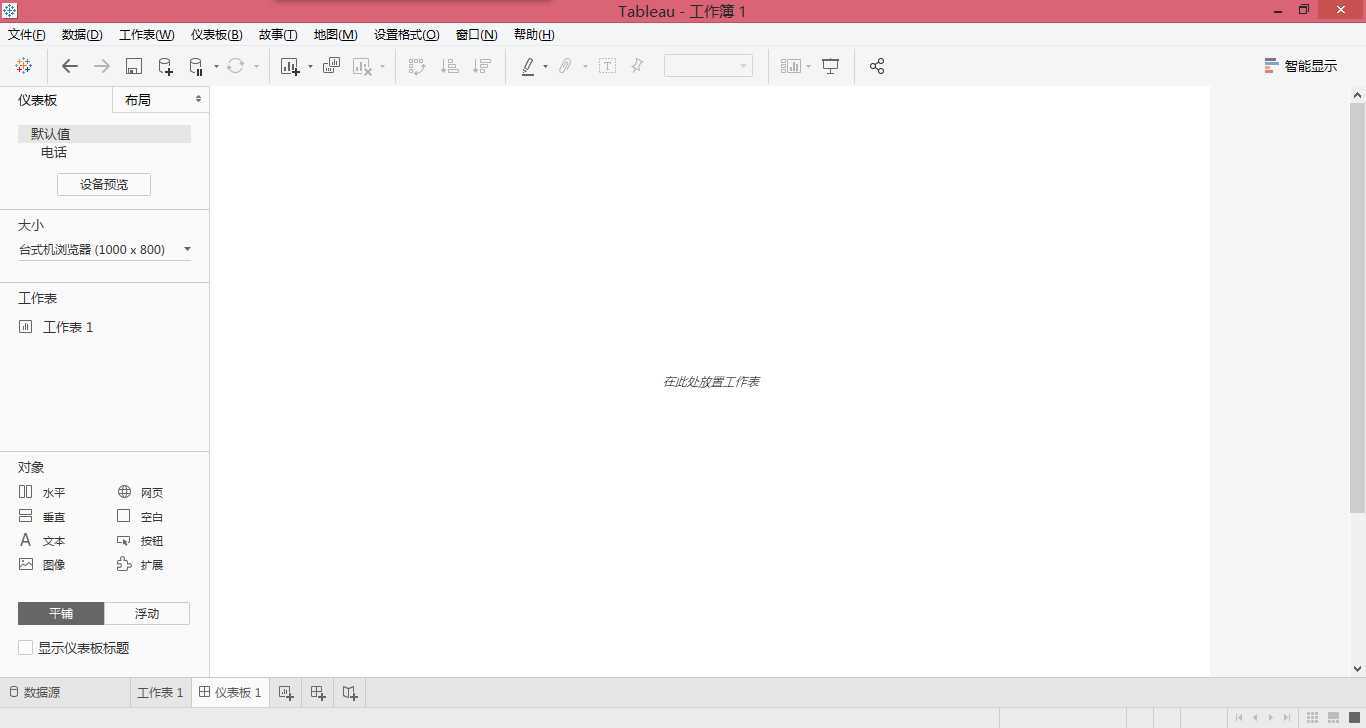The height and width of the screenshot is (728, 1366).
Task: Click 设备预览 button
Action: [x=104, y=184]
